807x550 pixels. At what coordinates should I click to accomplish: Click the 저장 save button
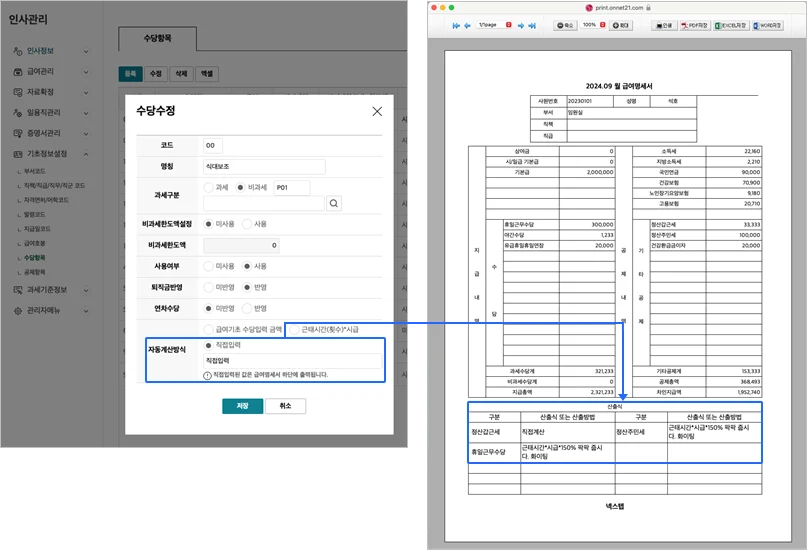242,406
